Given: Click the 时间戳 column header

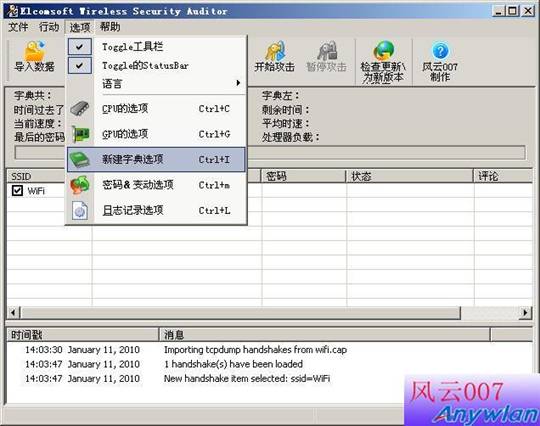Looking at the screenshot, I should tap(82, 335).
